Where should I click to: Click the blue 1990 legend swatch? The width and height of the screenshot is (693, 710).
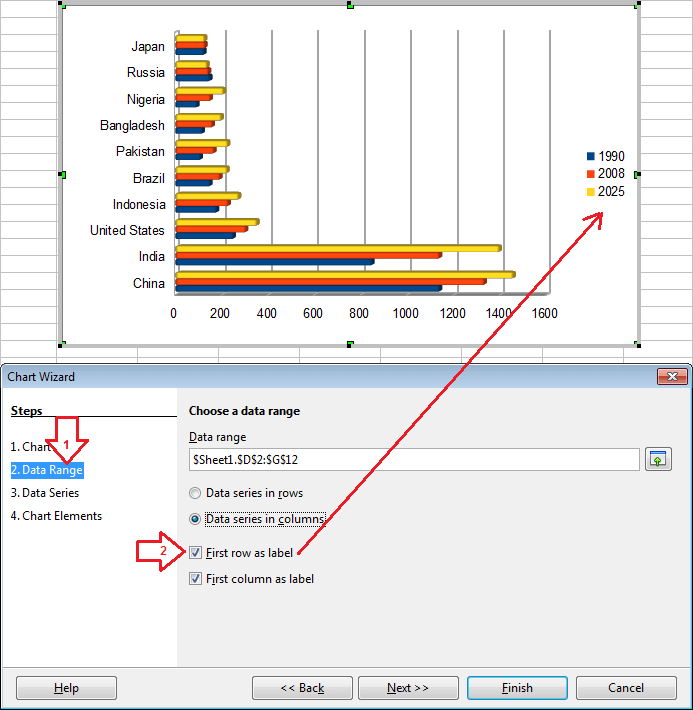[590, 156]
